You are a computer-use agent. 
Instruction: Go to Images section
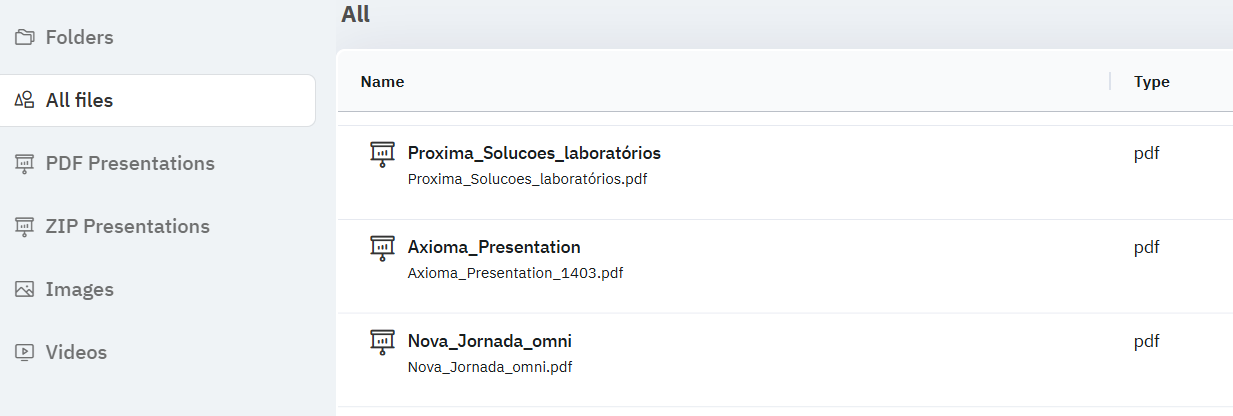click(x=80, y=290)
